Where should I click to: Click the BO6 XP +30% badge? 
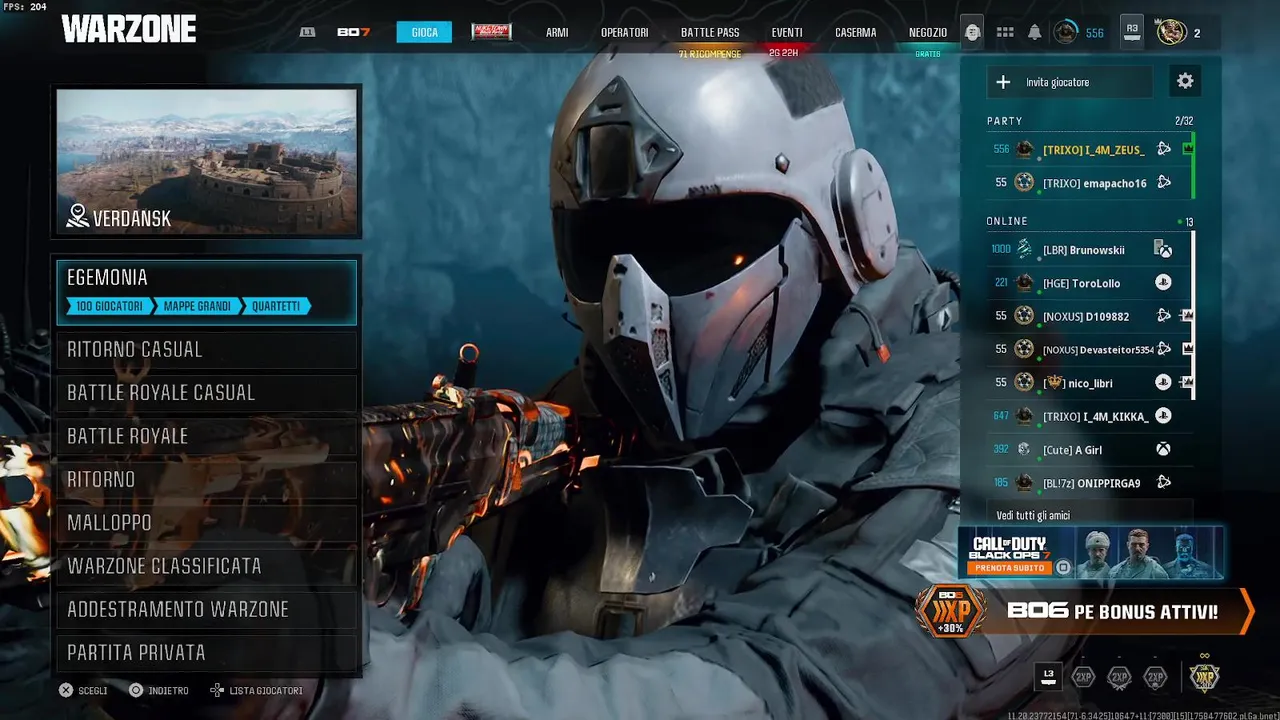click(x=950, y=610)
